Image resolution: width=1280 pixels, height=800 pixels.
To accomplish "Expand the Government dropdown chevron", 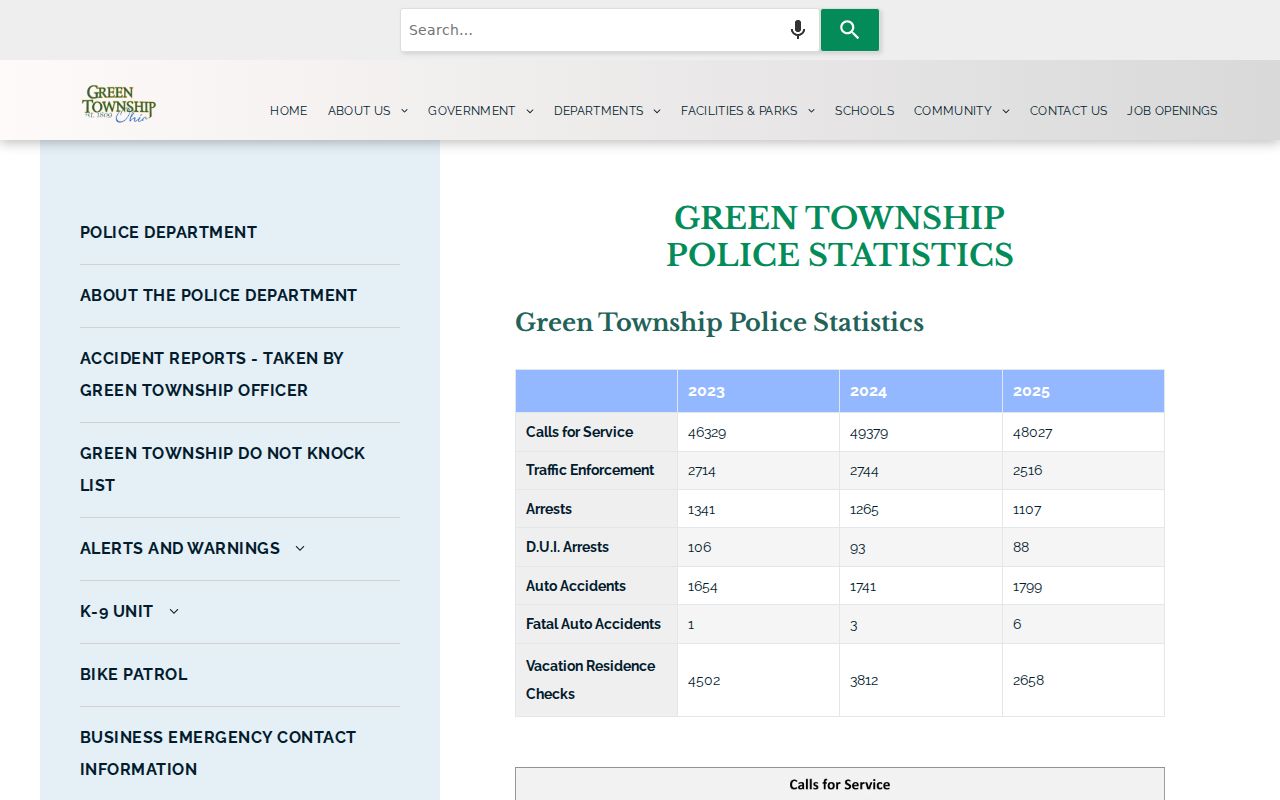I will 529,111.
